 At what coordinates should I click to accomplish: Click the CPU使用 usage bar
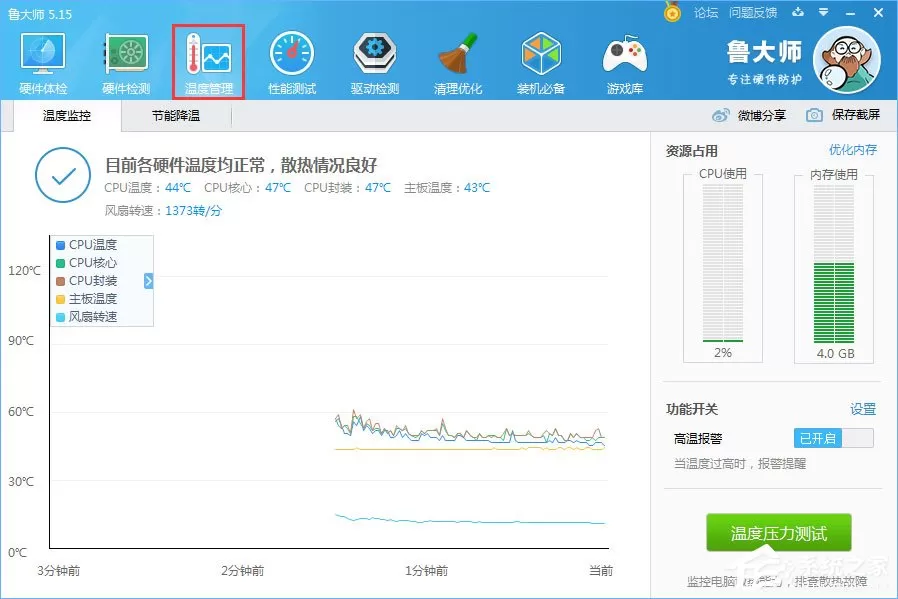point(723,263)
